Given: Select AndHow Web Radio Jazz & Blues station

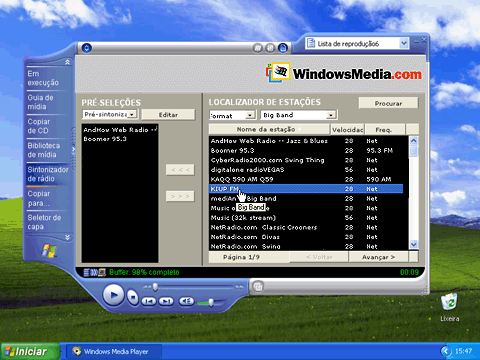Looking at the screenshot, I should [x=306, y=141].
